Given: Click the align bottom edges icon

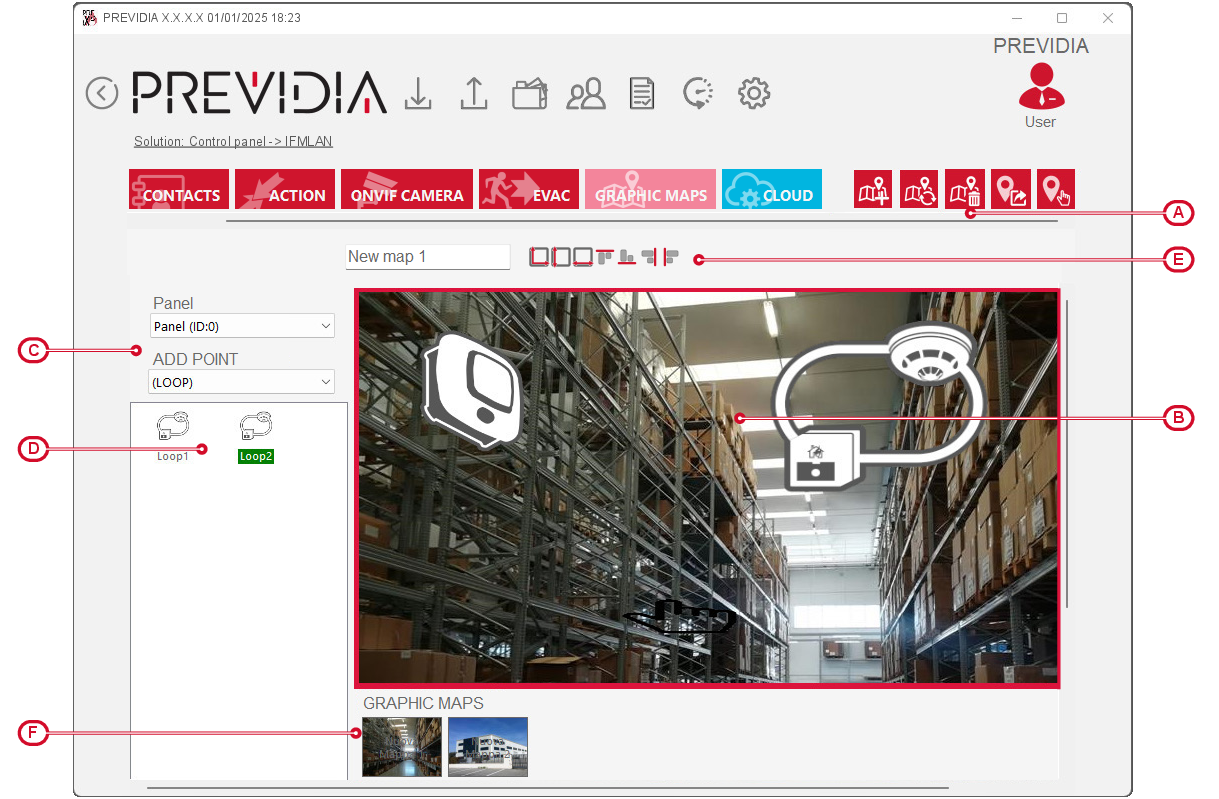Looking at the screenshot, I should click(627, 257).
